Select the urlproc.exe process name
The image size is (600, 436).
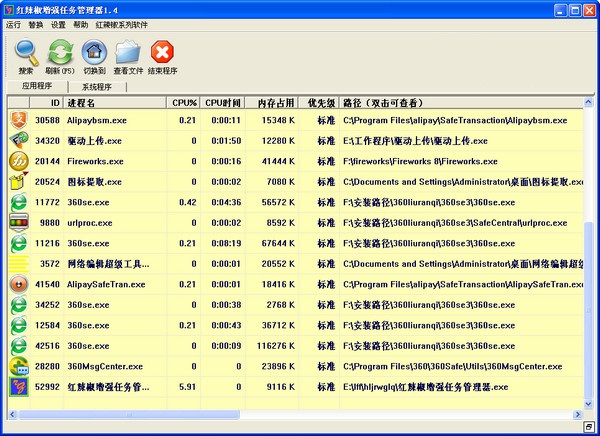(x=90, y=223)
